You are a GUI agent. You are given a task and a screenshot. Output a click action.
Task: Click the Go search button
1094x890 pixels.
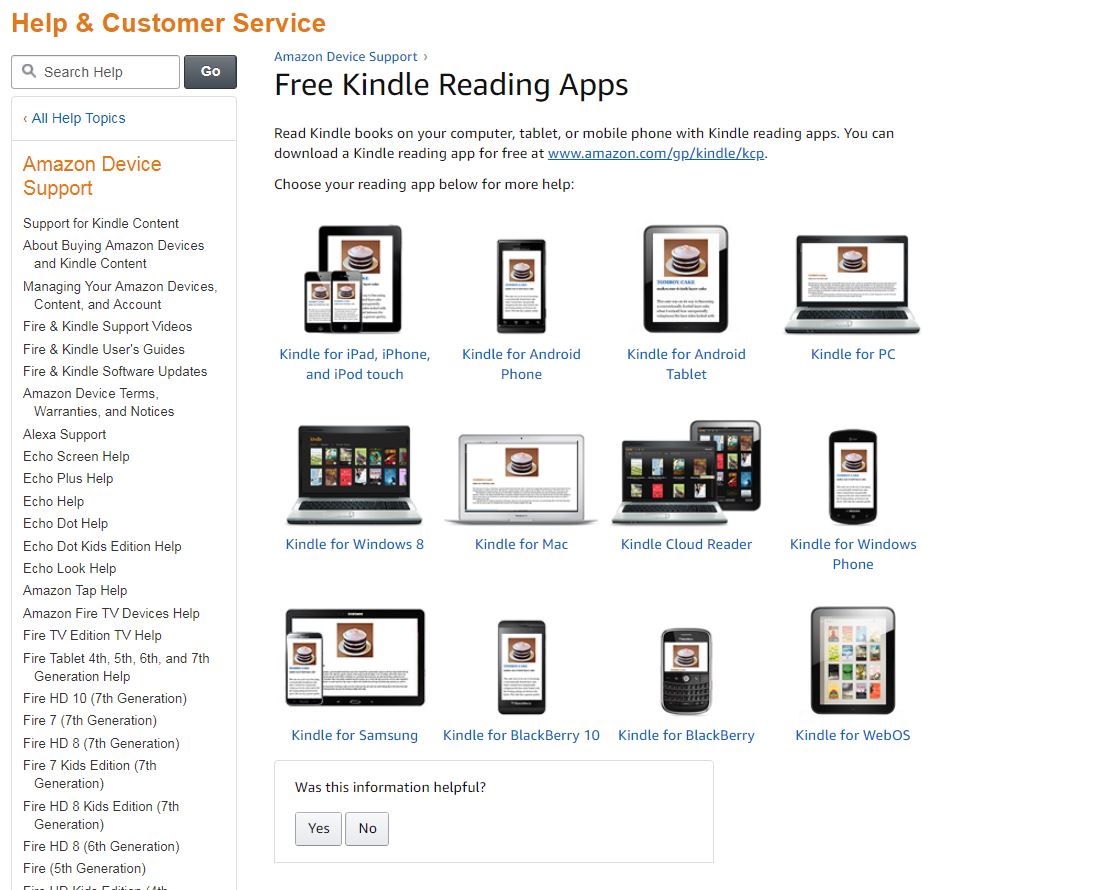click(x=210, y=72)
